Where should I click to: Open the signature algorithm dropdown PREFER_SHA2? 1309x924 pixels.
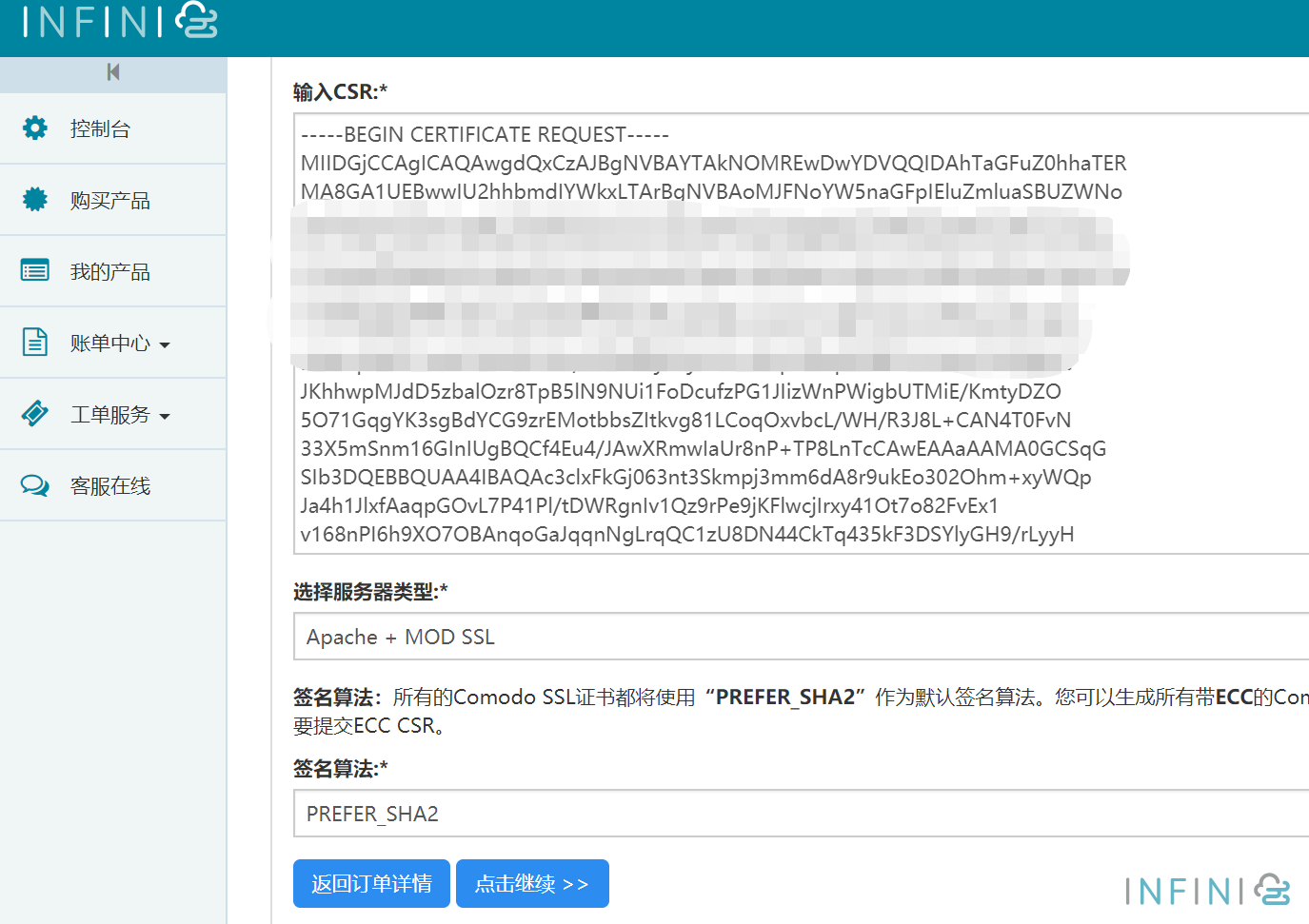point(800,814)
